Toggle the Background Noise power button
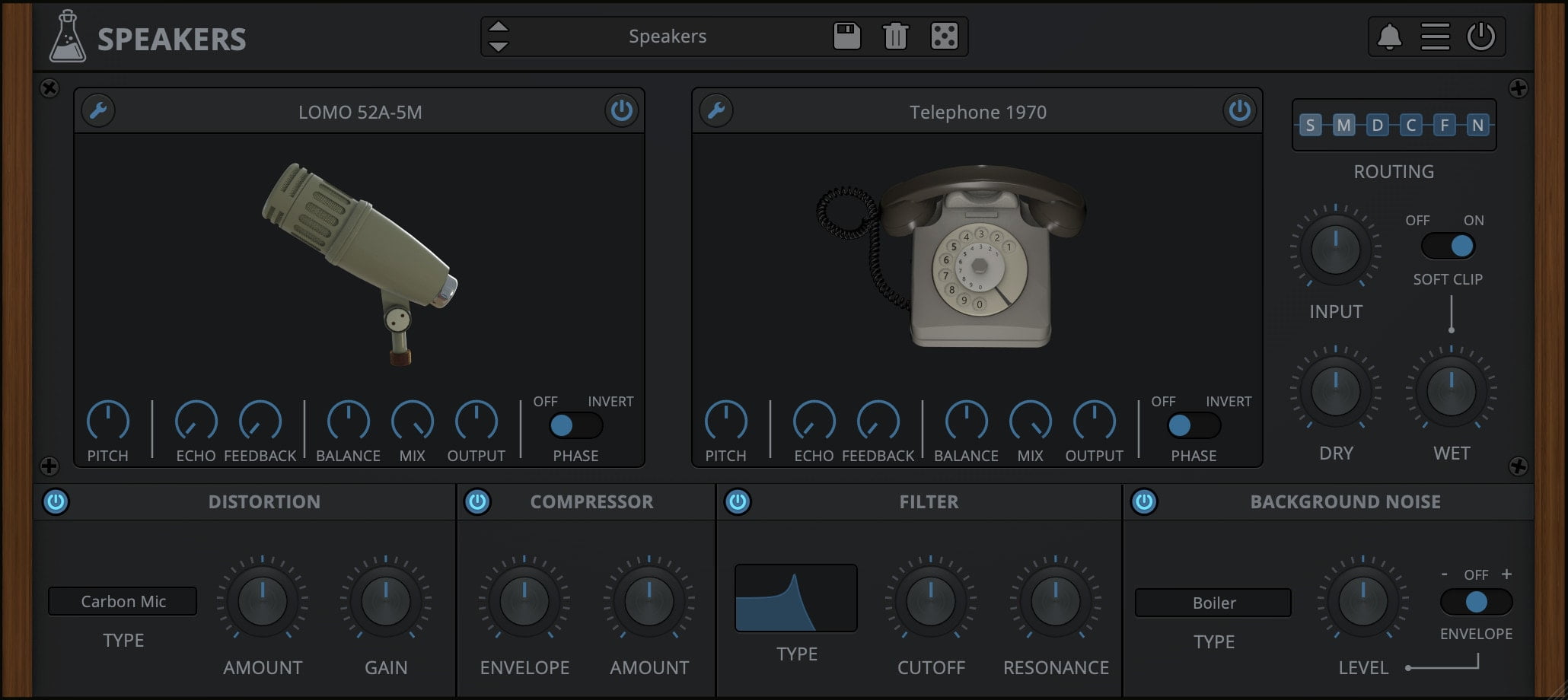 pyautogui.click(x=1144, y=501)
